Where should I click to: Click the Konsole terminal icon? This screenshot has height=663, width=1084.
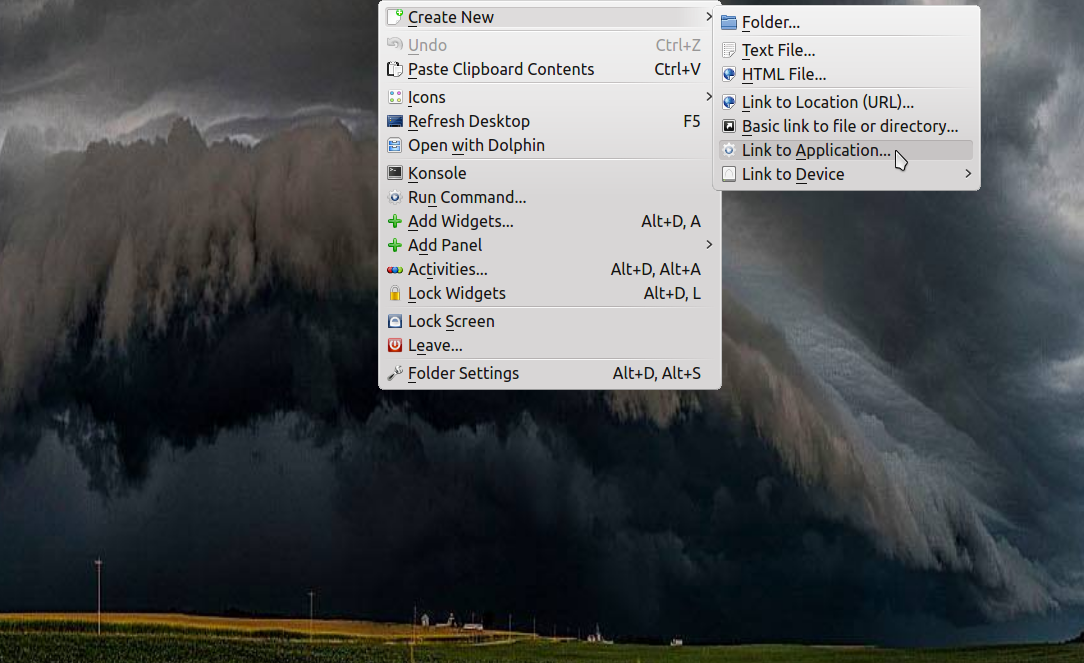(395, 173)
